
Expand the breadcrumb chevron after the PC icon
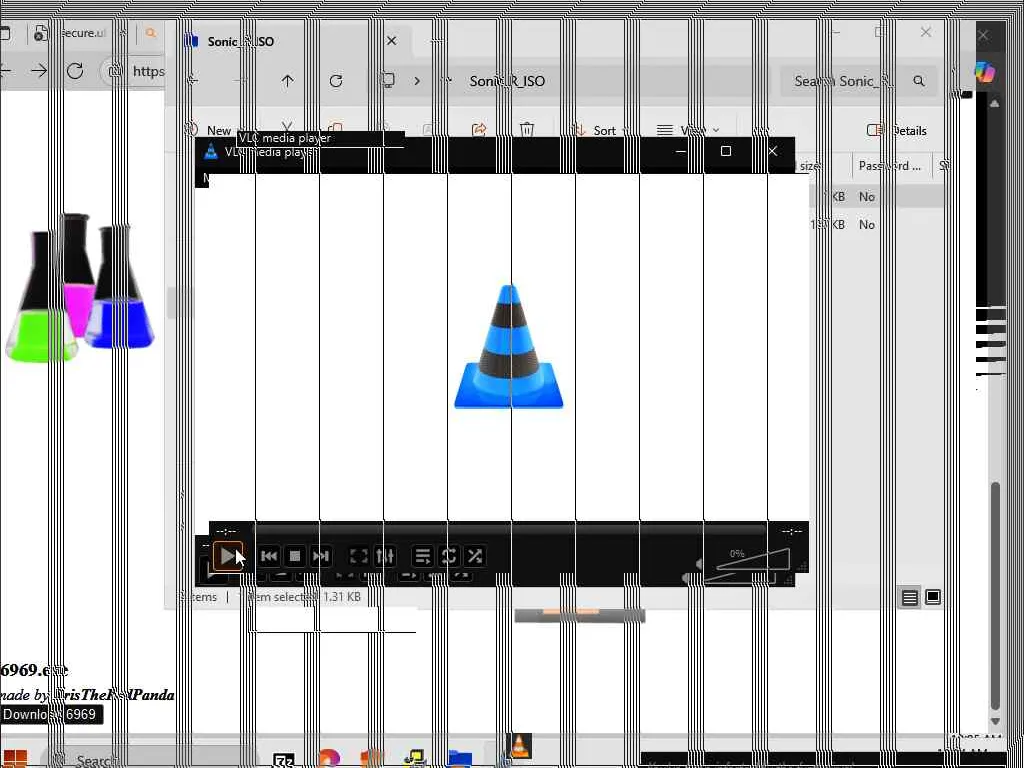click(x=417, y=81)
